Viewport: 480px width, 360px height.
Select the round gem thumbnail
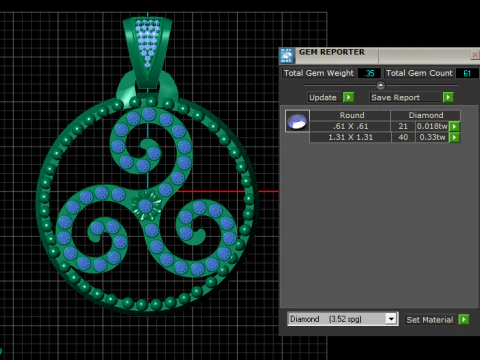click(x=297, y=121)
